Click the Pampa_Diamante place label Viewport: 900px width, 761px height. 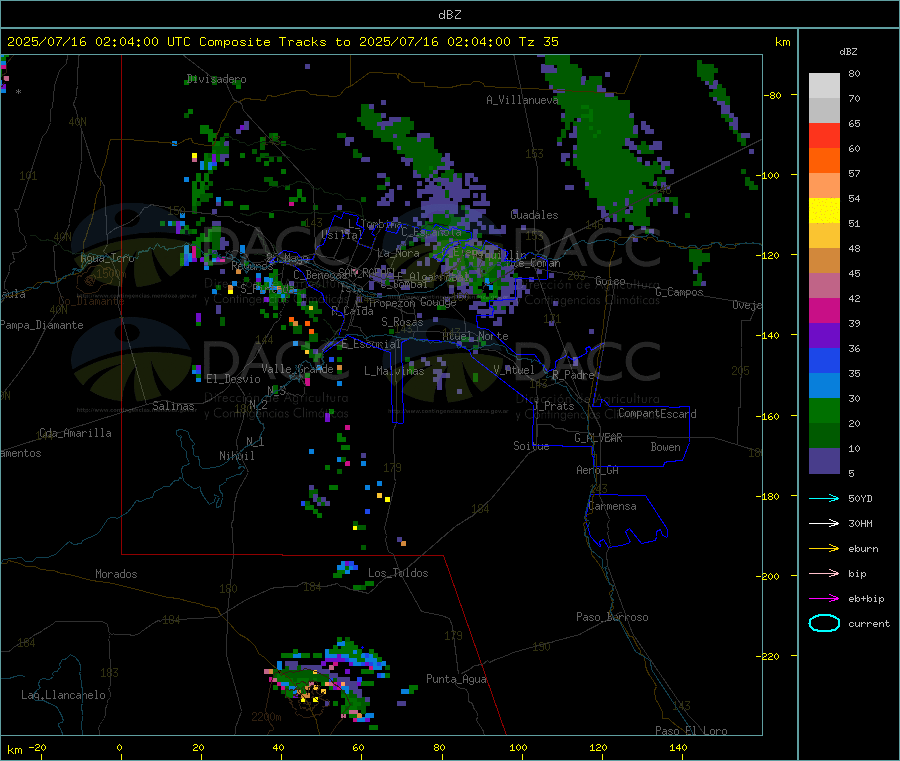(42, 325)
